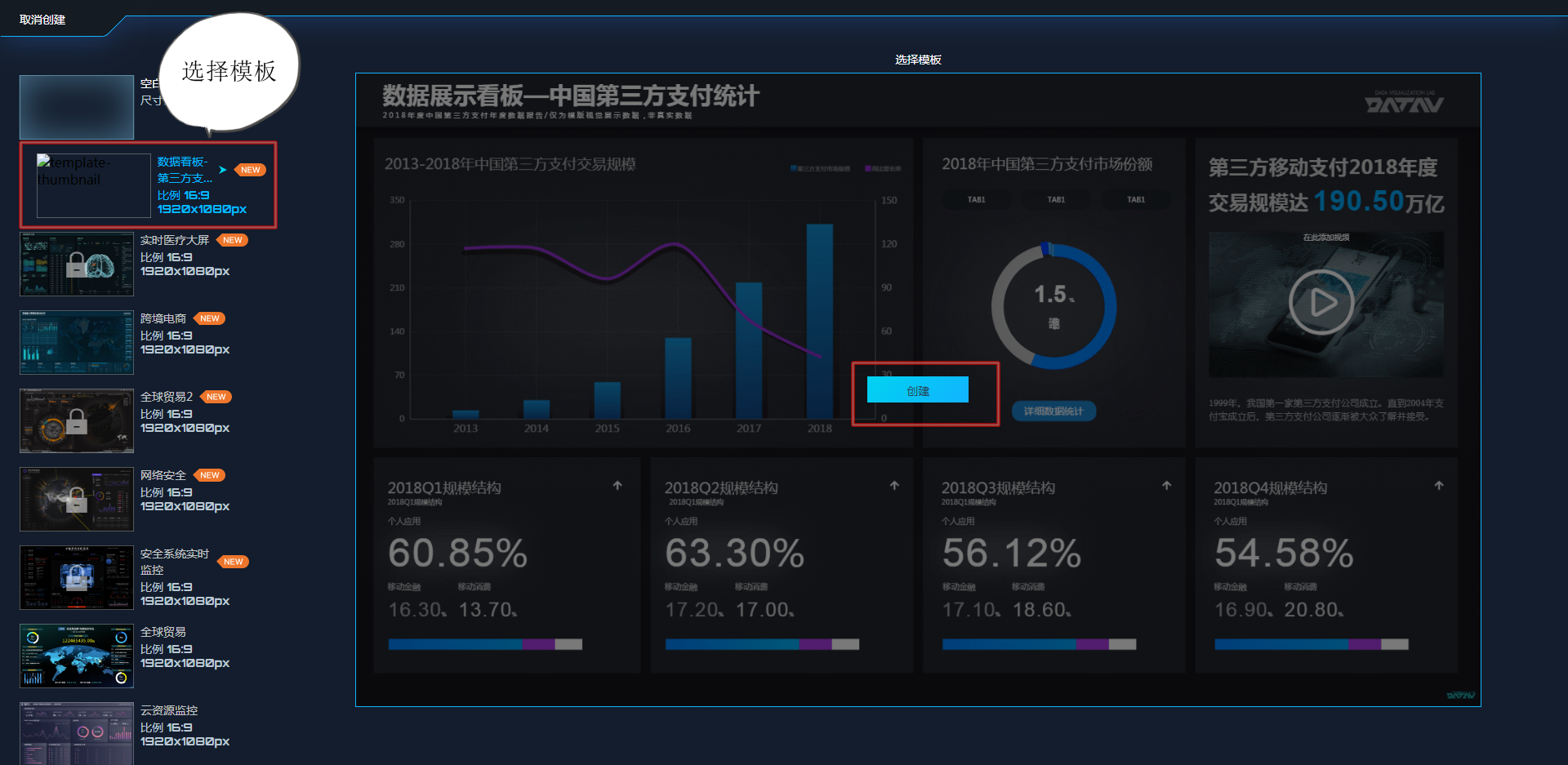Click the 云资源监控 template name text
Viewport: 1568px width, 765px height.
tap(169, 710)
